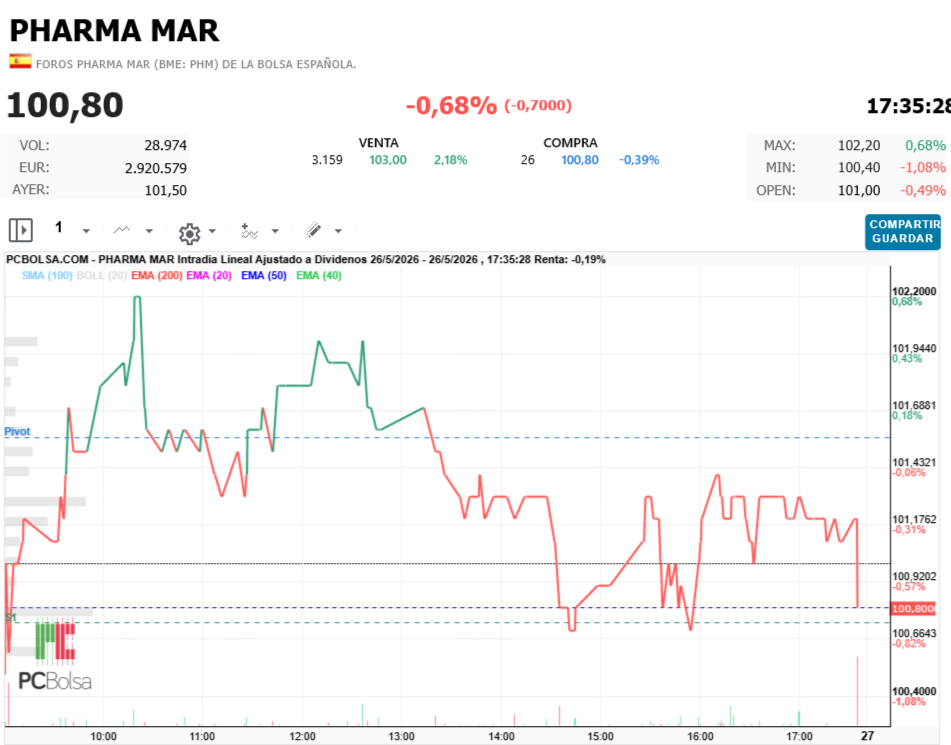The height and width of the screenshot is (745, 951).
Task: Expand the indicators dropdown arrow
Action: pyautogui.click(x=275, y=231)
